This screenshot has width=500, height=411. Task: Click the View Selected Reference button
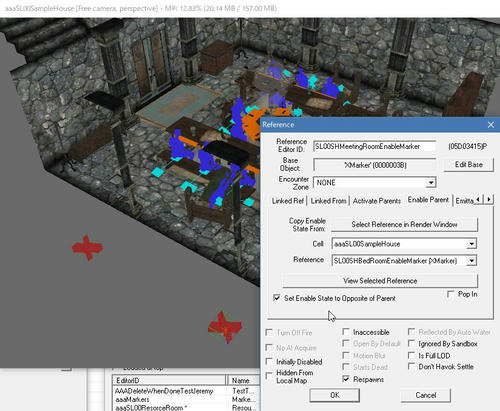(380, 281)
